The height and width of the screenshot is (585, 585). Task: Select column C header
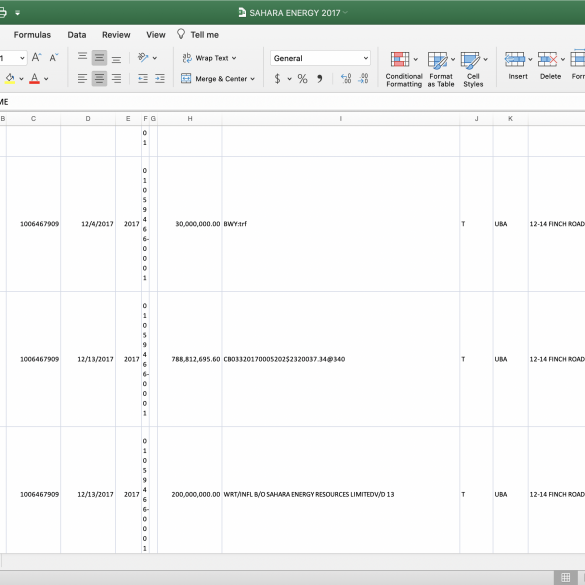coord(33,119)
